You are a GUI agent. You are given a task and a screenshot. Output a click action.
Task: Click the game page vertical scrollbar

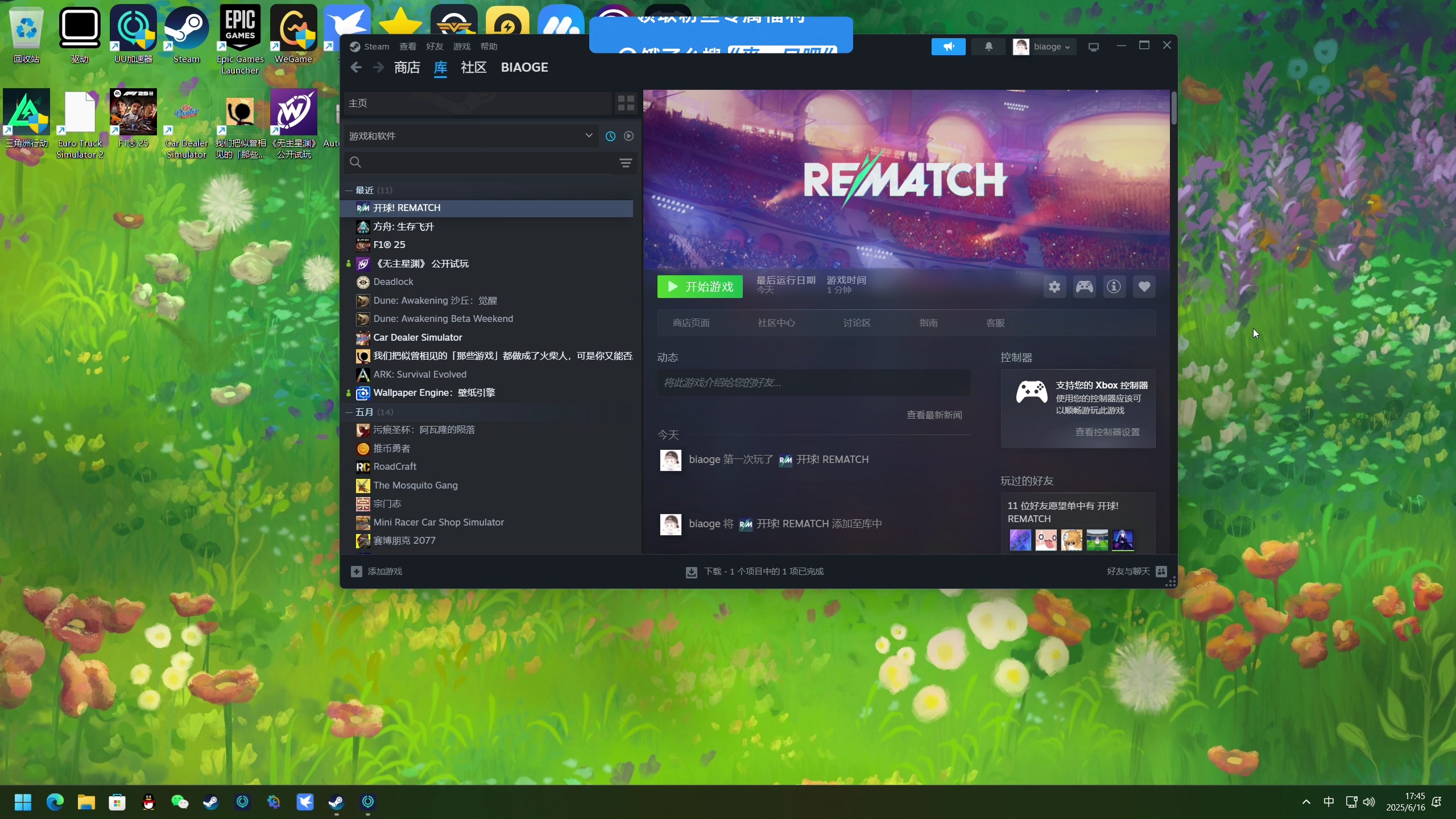(x=1173, y=108)
